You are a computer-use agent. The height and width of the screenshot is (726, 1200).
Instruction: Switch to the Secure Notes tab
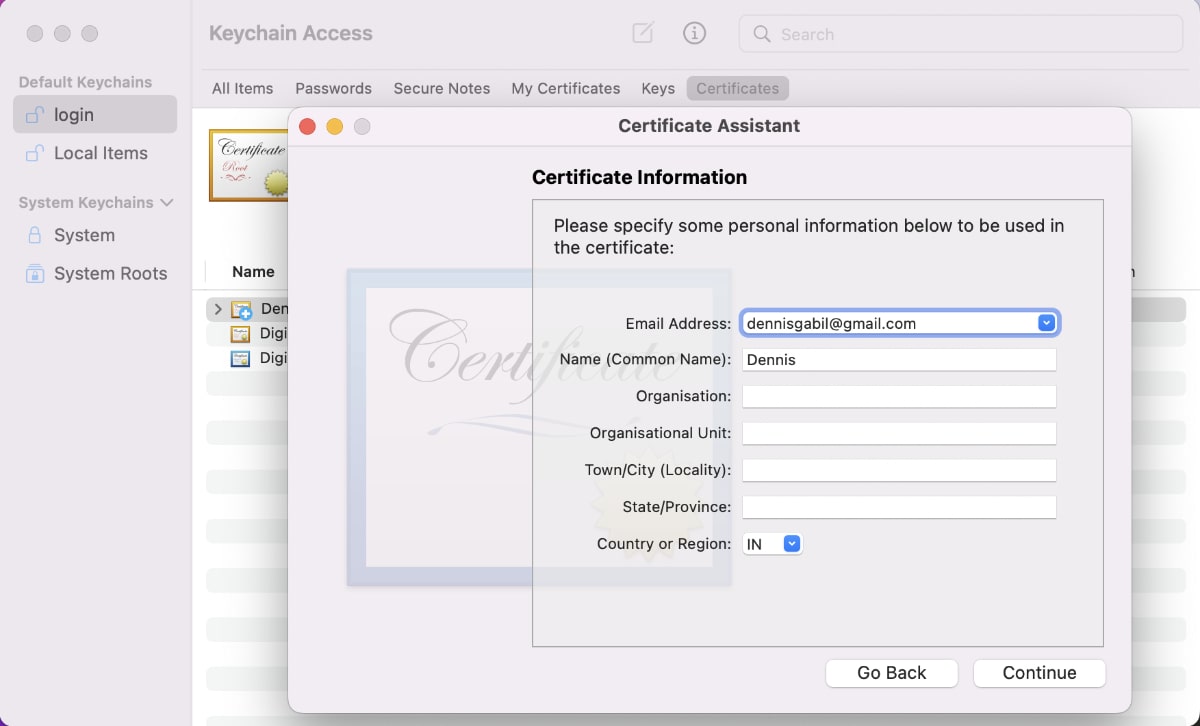coord(441,88)
